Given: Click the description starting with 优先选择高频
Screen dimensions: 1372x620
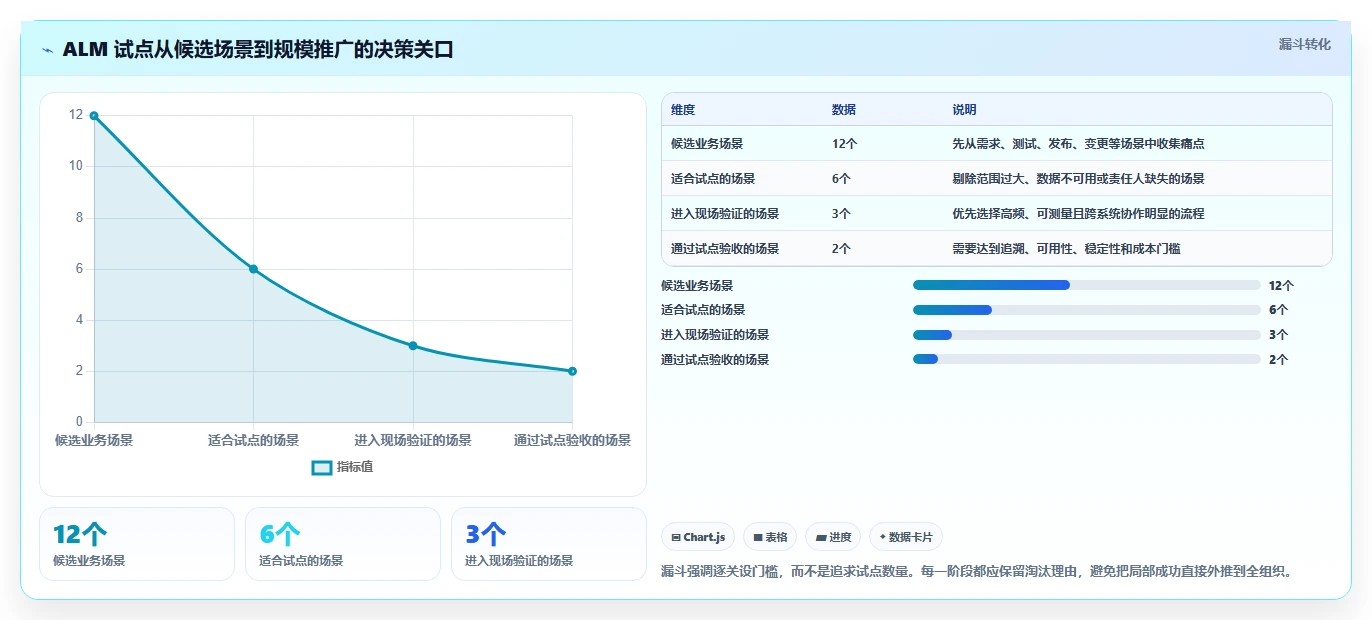Looking at the screenshot, I should click(1078, 214).
